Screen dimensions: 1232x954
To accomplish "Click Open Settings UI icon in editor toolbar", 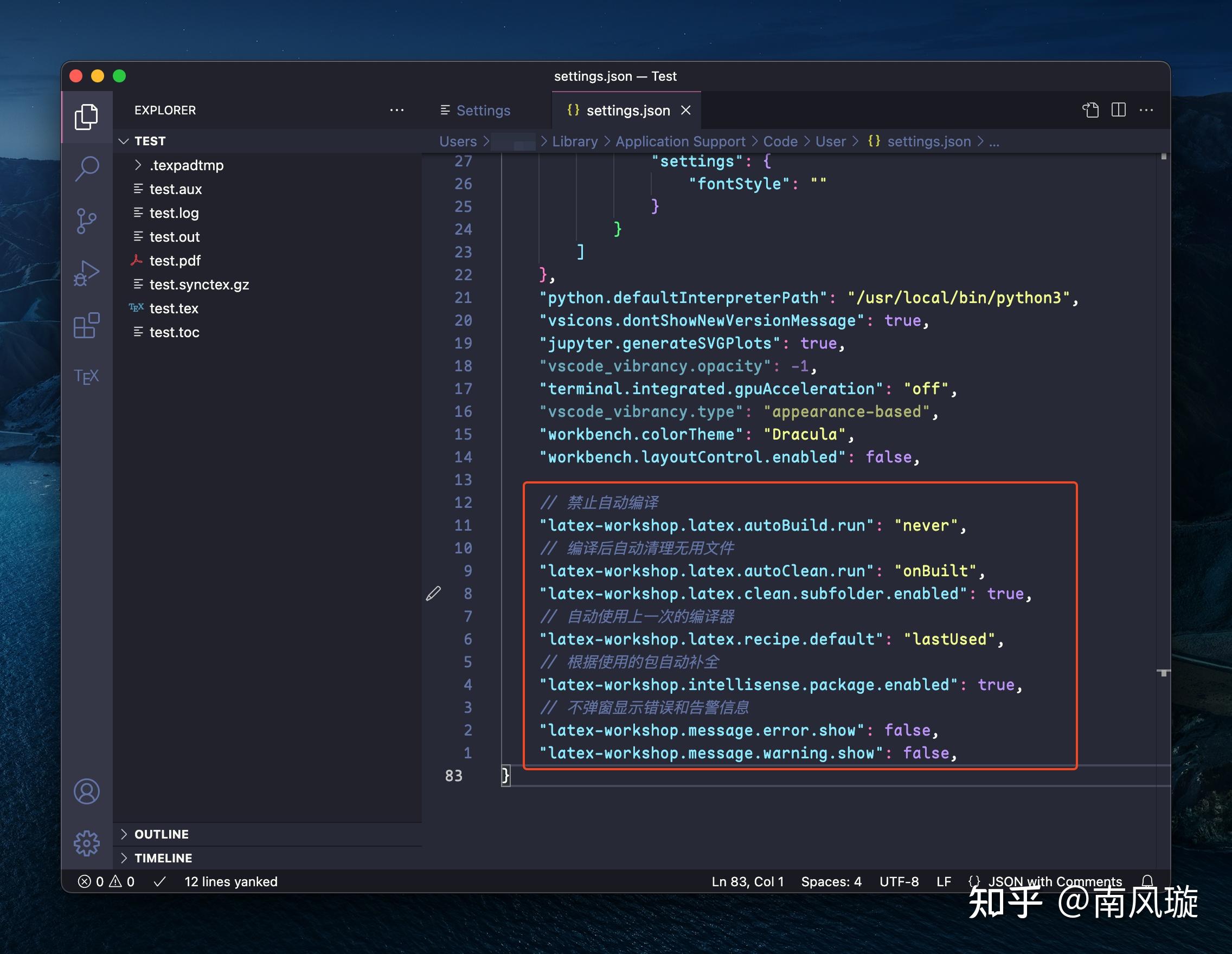I will (x=1090, y=110).
